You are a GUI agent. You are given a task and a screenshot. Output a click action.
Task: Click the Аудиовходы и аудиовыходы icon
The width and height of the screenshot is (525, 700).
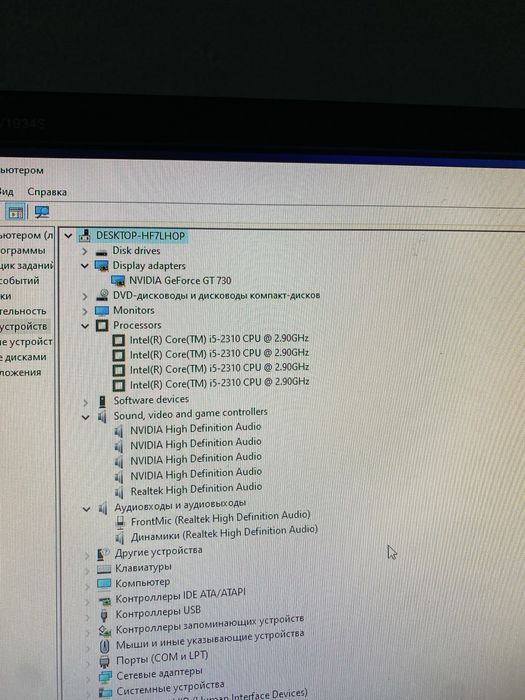click(x=103, y=508)
